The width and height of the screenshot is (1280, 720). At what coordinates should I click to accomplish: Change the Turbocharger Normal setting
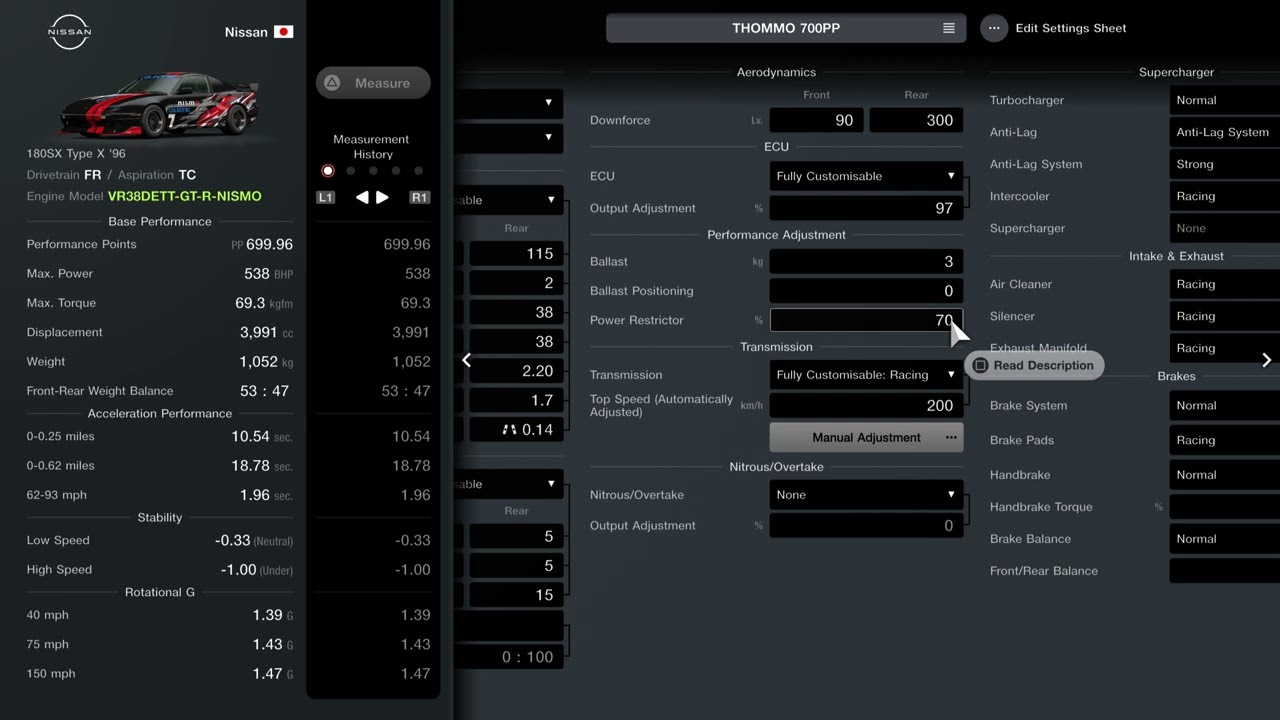1224,100
